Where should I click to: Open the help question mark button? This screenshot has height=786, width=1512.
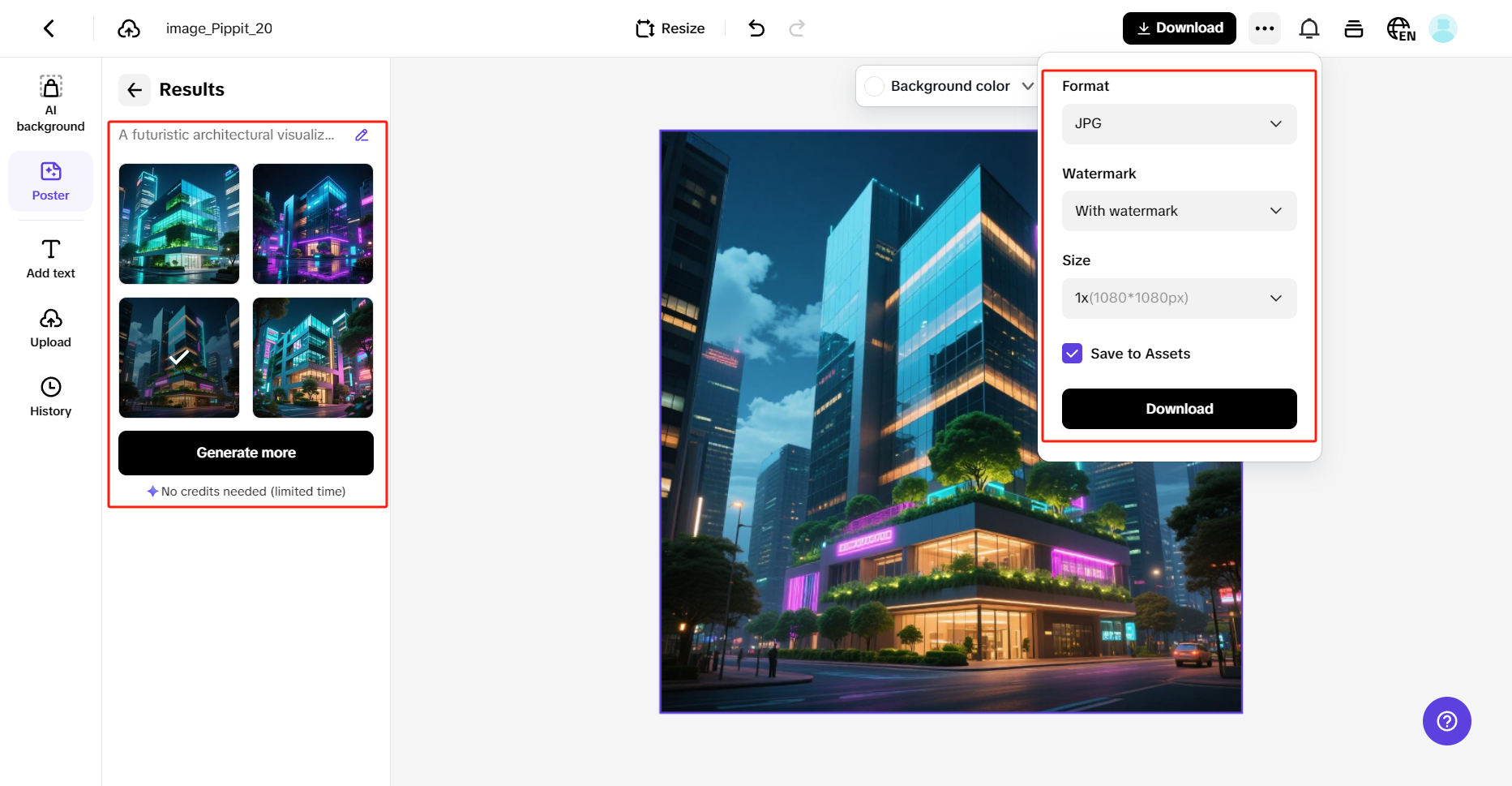1446,720
